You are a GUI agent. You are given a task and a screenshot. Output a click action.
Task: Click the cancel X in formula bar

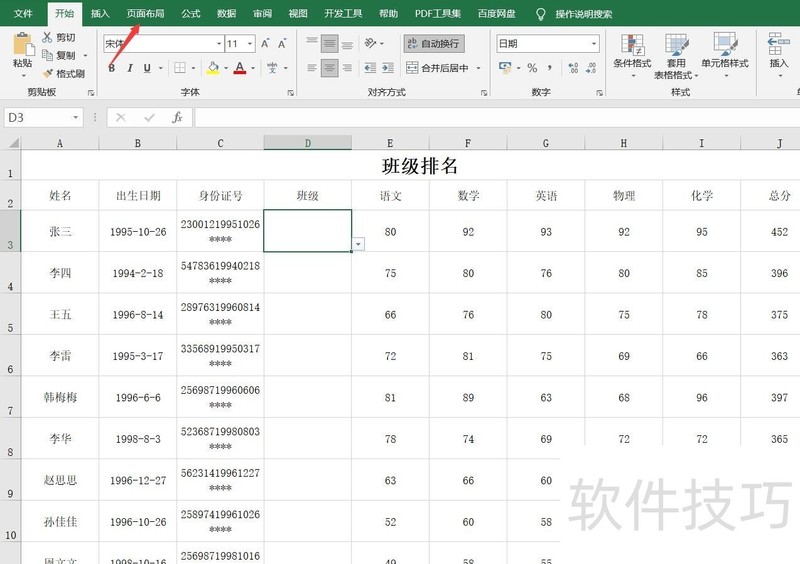[120, 117]
